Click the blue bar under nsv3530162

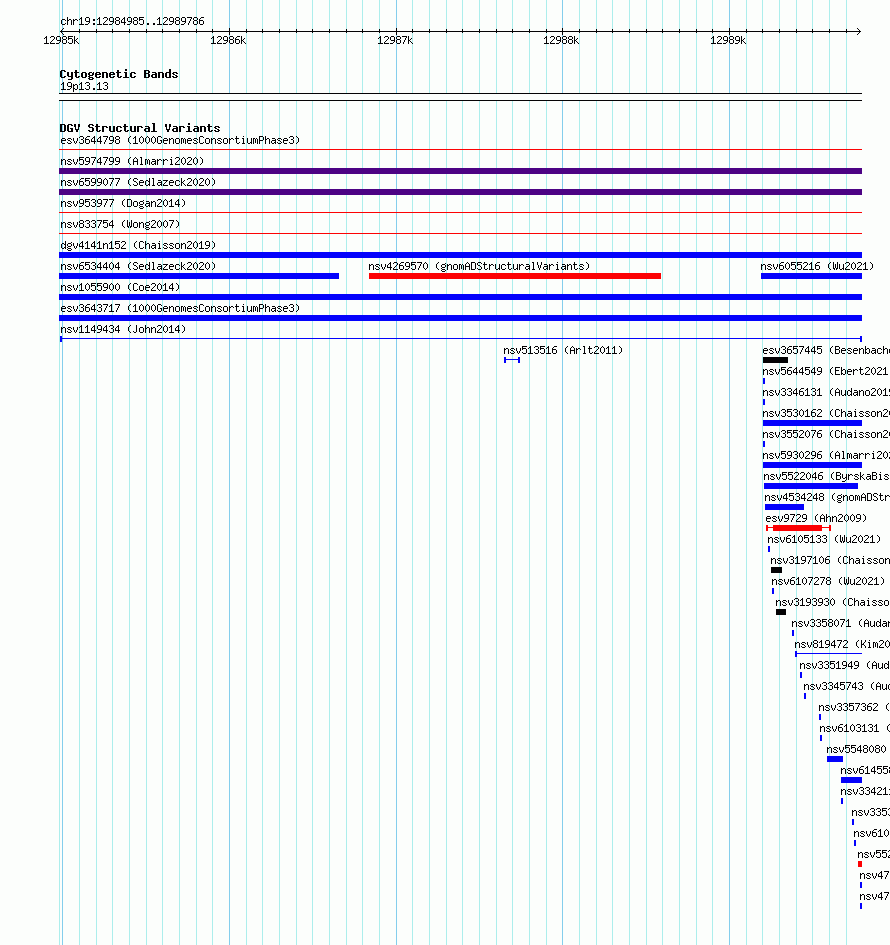coord(812,423)
